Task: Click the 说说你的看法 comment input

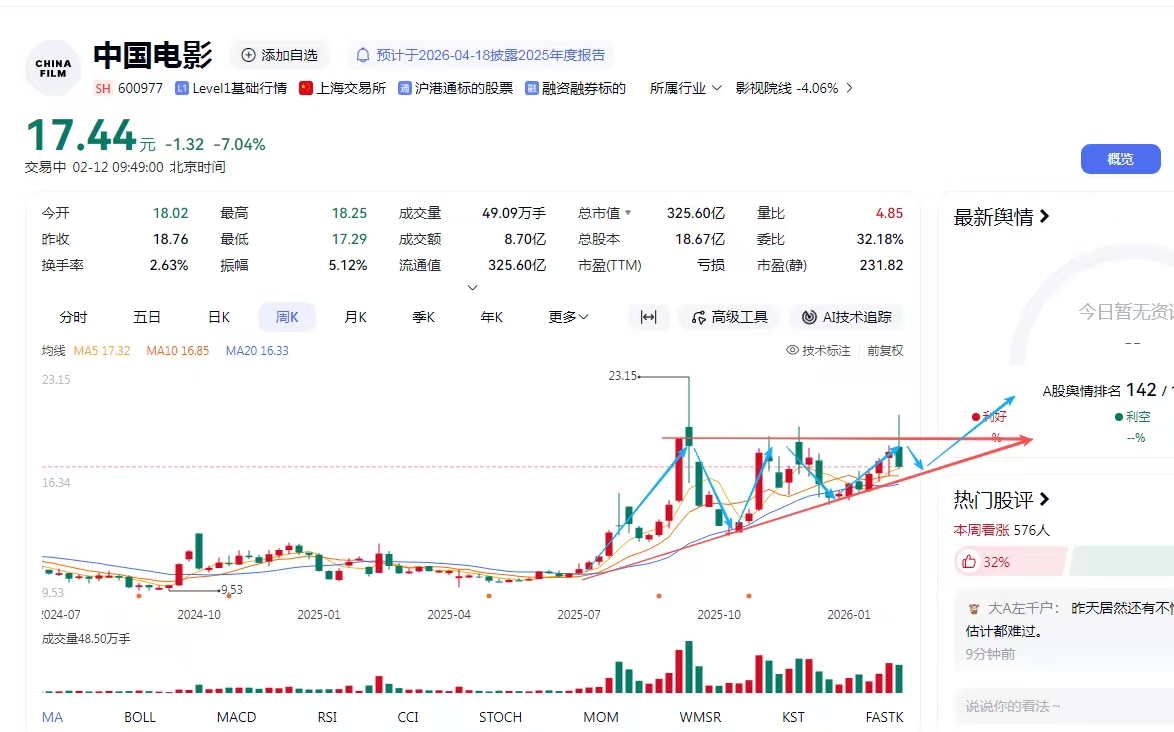Action: pyautogui.click(x=1065, y=706)
